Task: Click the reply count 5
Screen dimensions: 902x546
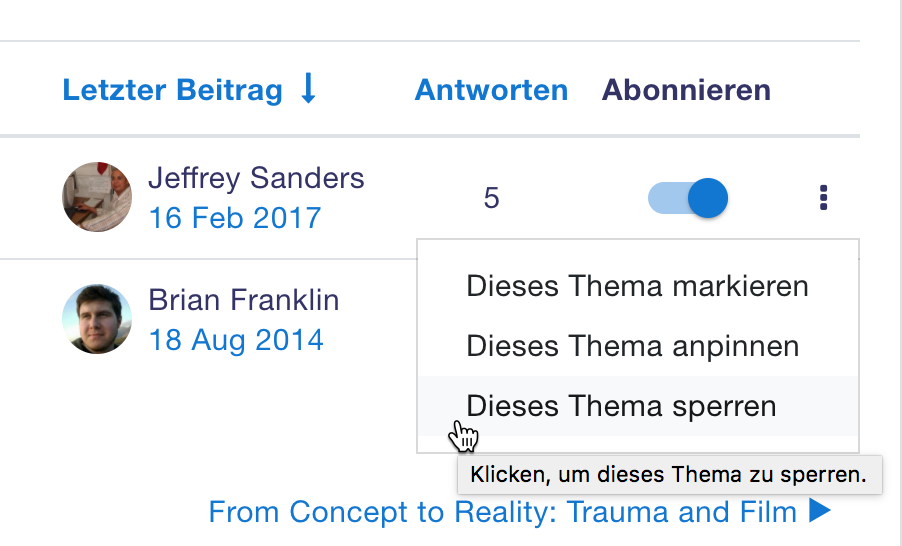Action: click(x=491, y=198)
